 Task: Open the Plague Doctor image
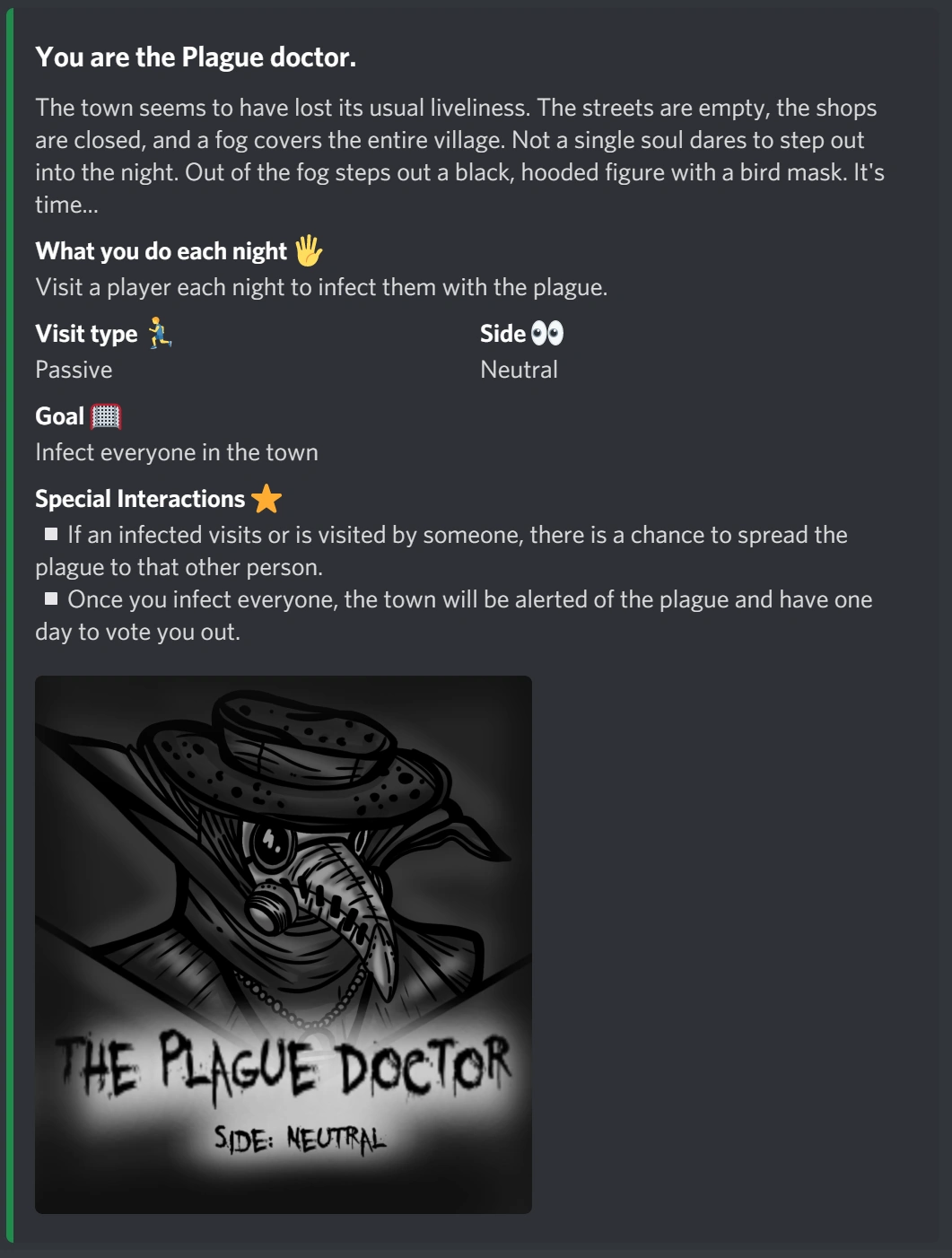pyautogui.click(x=284, y=945)
